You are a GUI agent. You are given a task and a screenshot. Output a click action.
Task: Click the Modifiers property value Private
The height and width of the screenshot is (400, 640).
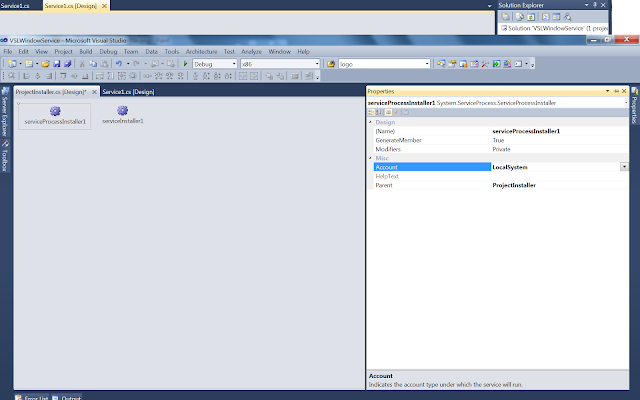coord(501,149)
